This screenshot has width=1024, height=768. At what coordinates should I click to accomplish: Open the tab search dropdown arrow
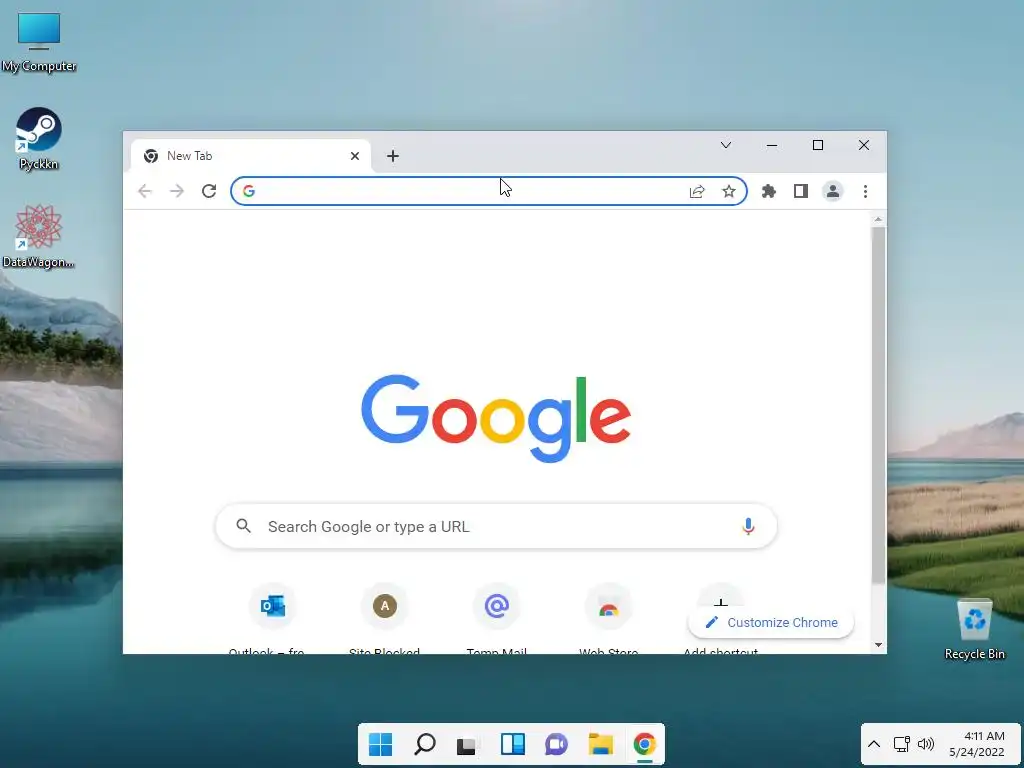point(726,145)
